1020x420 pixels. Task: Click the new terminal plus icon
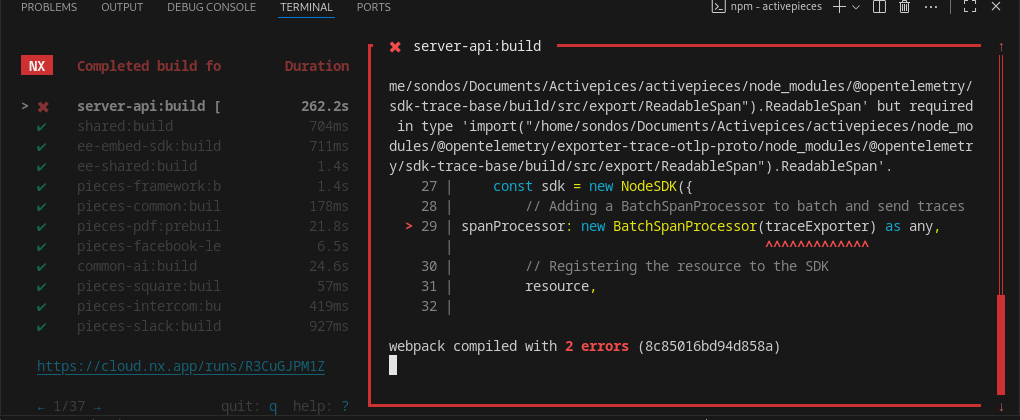click(838, 7)
